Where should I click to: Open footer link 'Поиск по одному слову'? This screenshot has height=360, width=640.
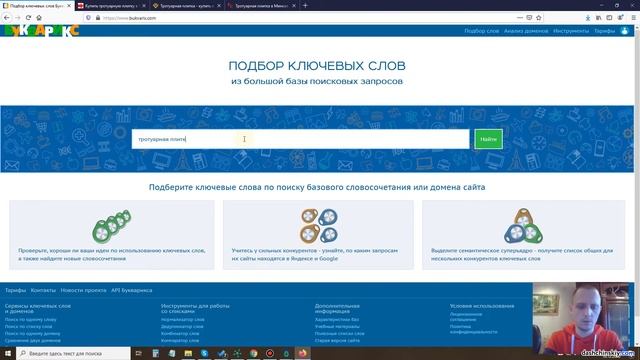tap(31, 320)
